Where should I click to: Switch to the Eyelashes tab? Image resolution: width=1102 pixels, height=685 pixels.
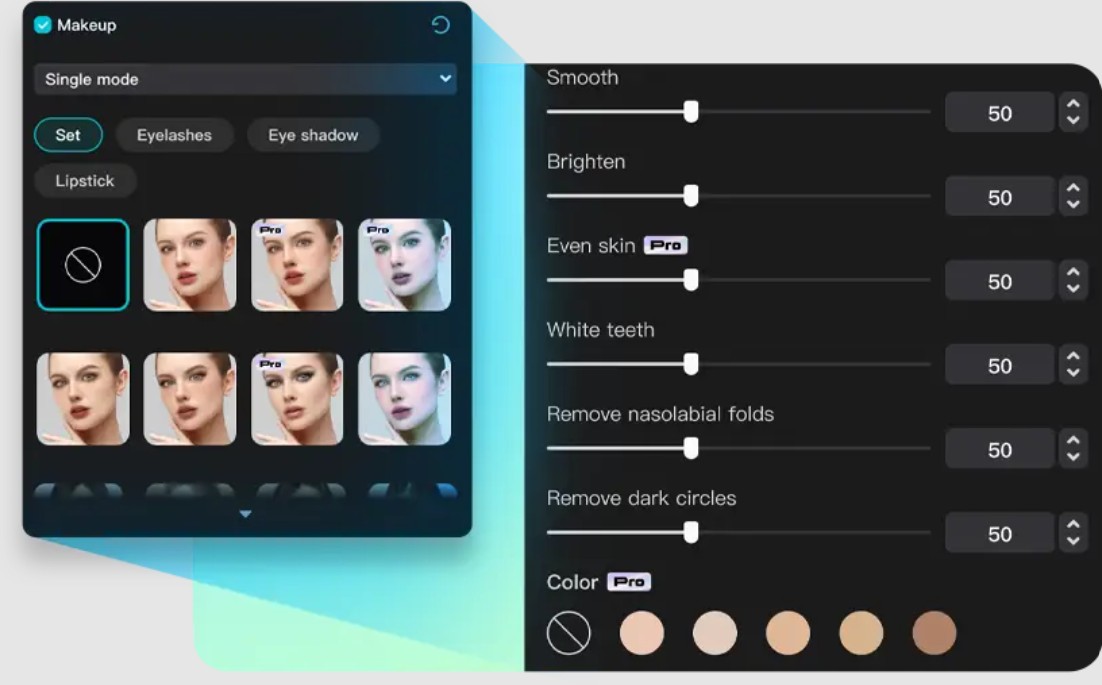point(174,135)
